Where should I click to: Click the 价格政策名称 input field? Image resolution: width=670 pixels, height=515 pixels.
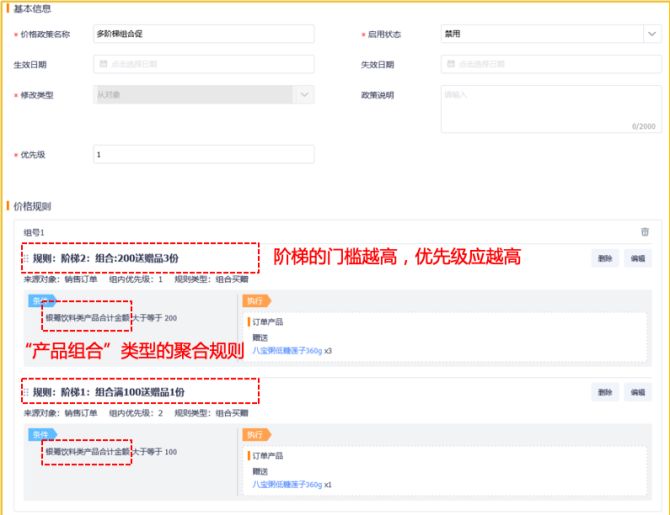coord(203,33)
